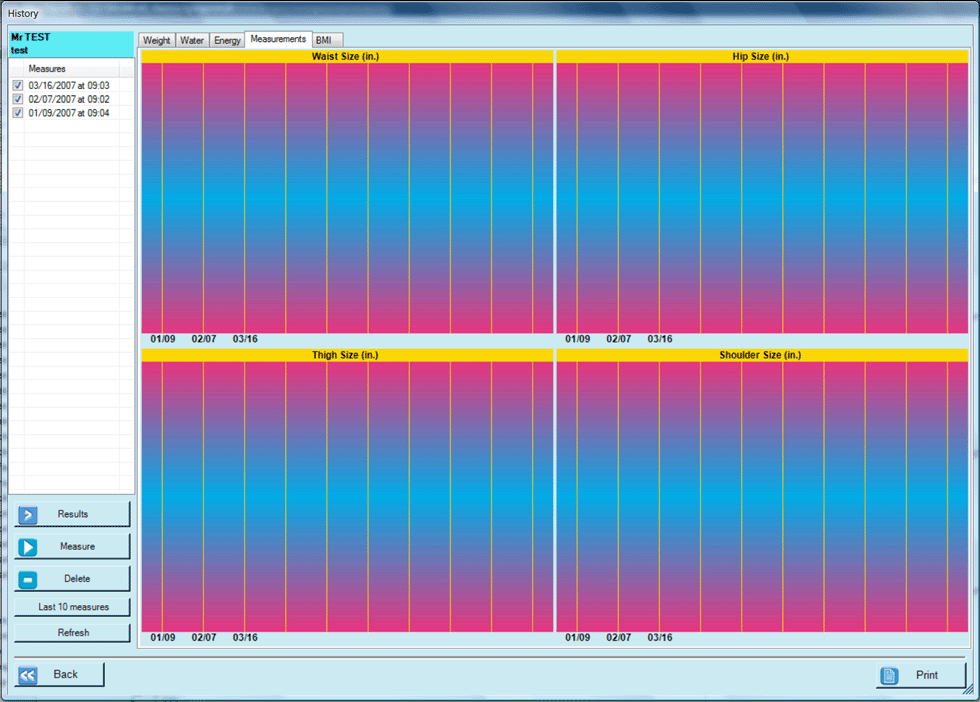Click the Results arrow icon

point(28,514)
